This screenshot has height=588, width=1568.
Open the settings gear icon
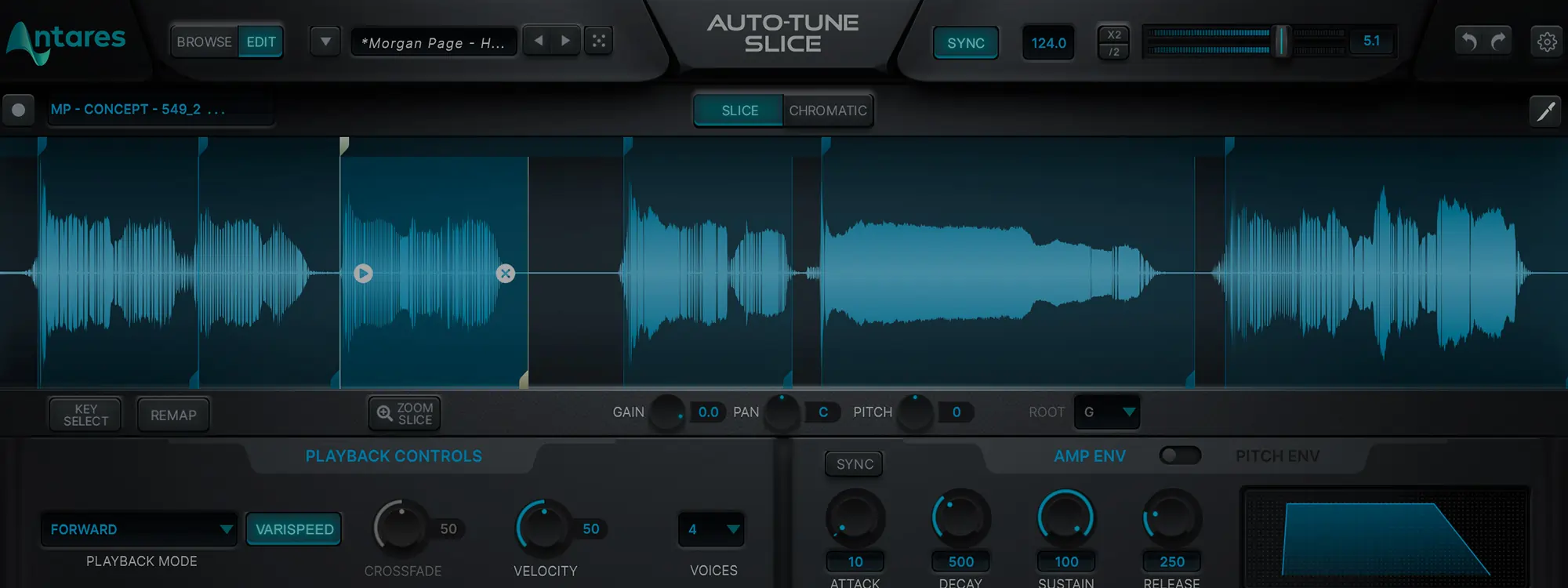(1546, 42)
